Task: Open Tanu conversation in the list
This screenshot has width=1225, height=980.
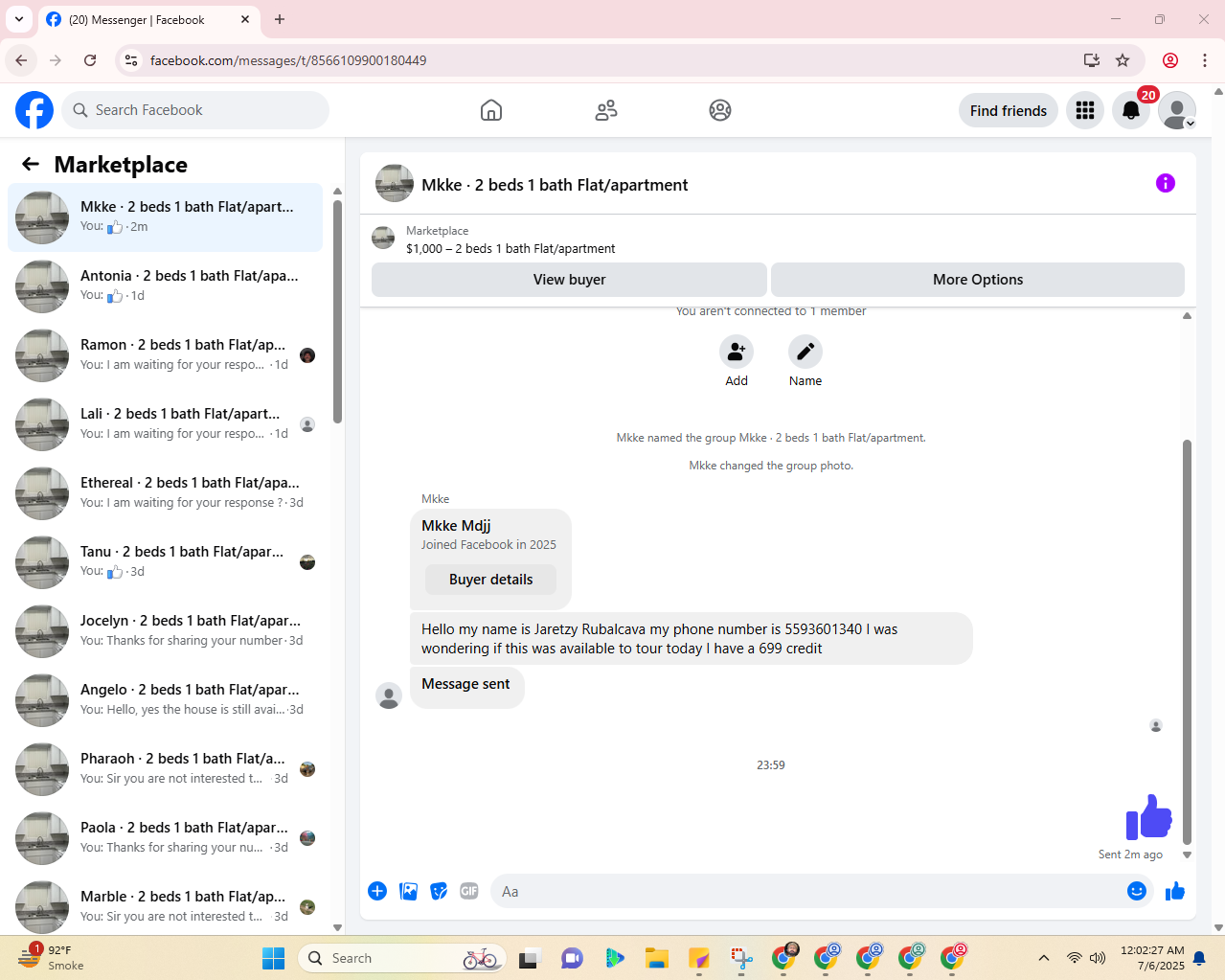Action: (165, 562)
